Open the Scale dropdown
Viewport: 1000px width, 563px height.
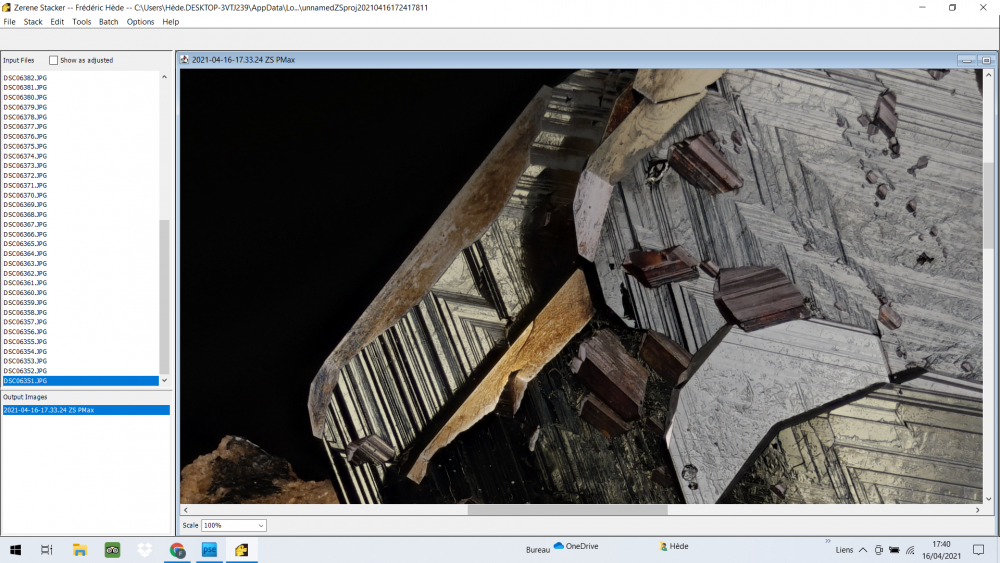pyautogui.click(x=234, y=525)
